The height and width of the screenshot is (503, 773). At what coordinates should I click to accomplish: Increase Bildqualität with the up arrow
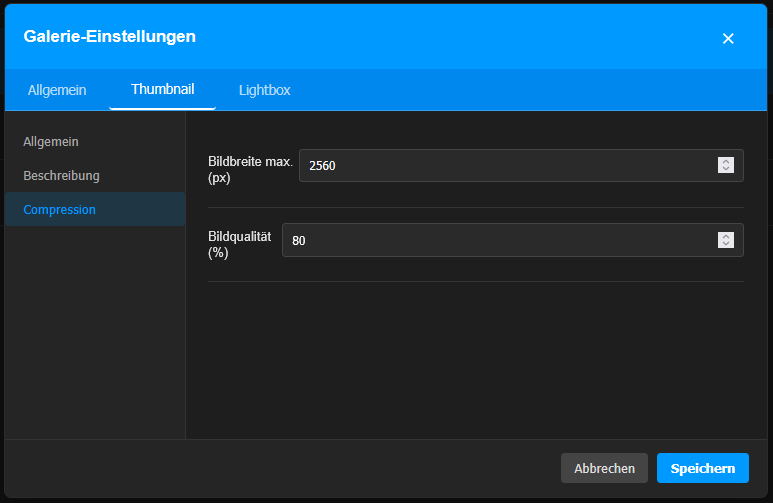click(x=726, y=236)
